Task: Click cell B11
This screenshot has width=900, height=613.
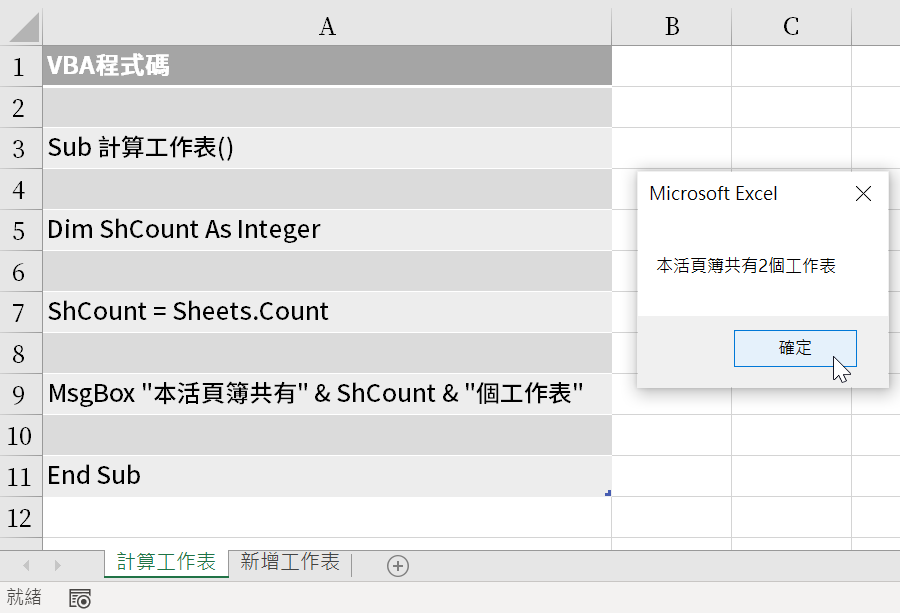Action: click(x=672, y=476)
